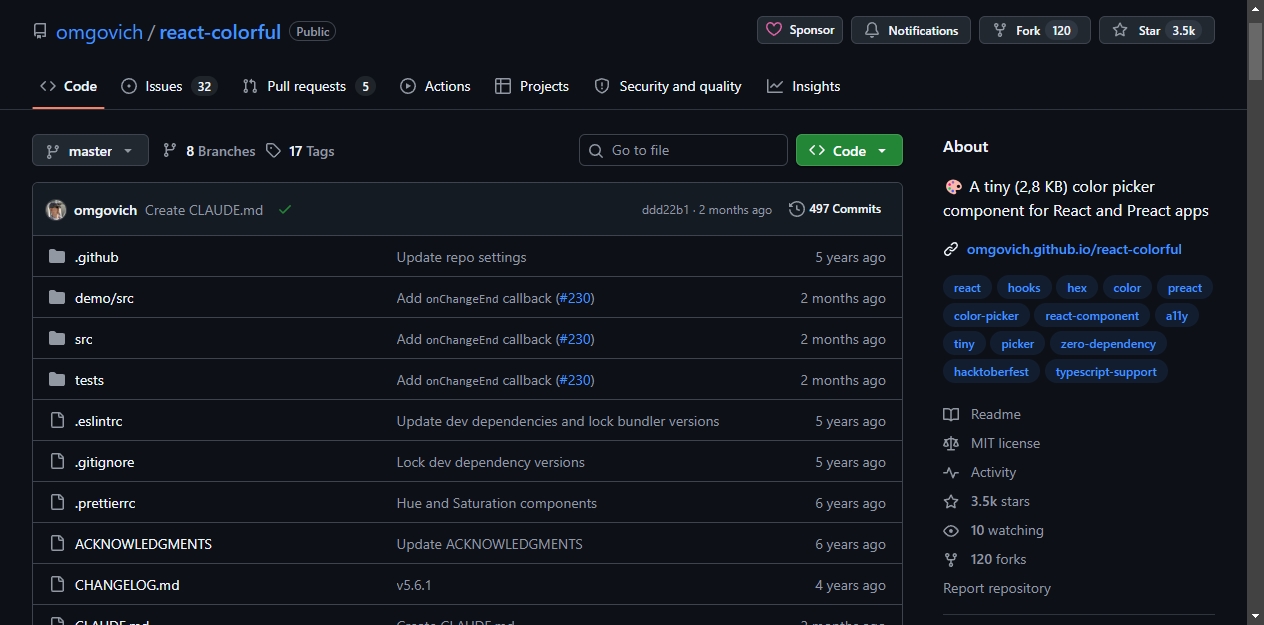Click the branches icon beside 8 Branches
Viewport: 1264px width, 625px height.
pyautogui.click(x=170, y=151)
